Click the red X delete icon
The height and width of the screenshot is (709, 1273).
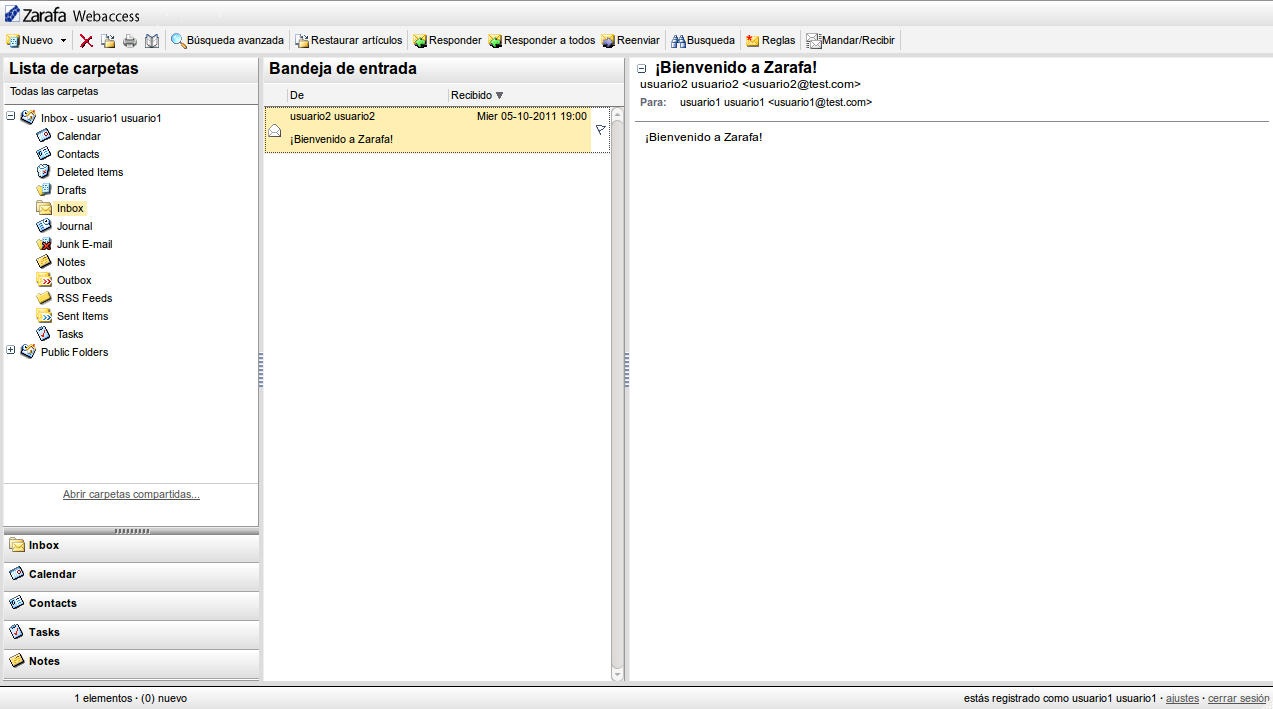pos(87,41)
